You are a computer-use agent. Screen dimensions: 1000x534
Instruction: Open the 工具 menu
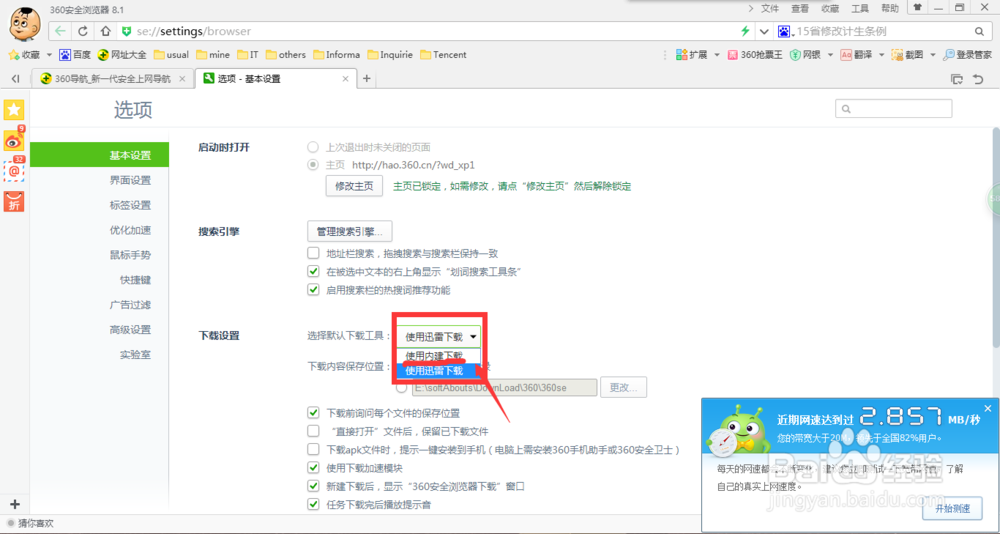coord(860,8)
